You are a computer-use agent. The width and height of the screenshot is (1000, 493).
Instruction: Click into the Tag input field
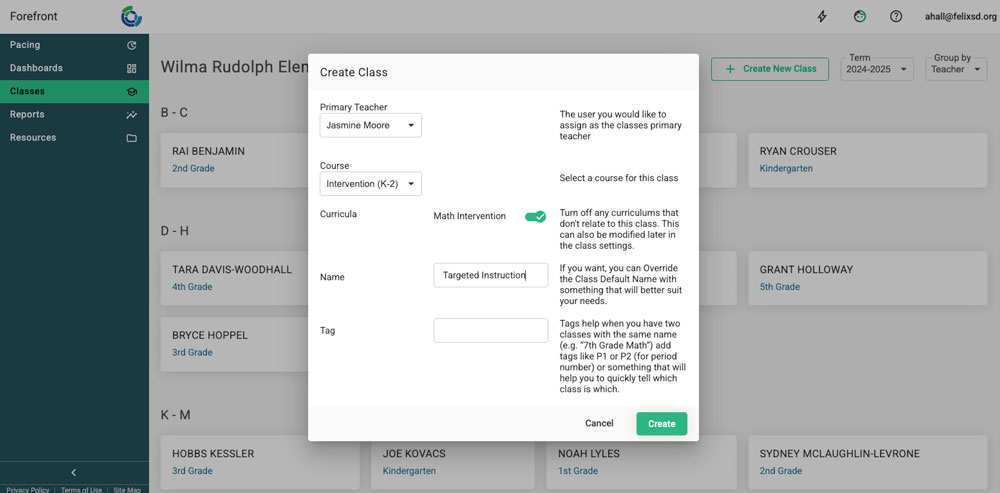coord(490,330)
